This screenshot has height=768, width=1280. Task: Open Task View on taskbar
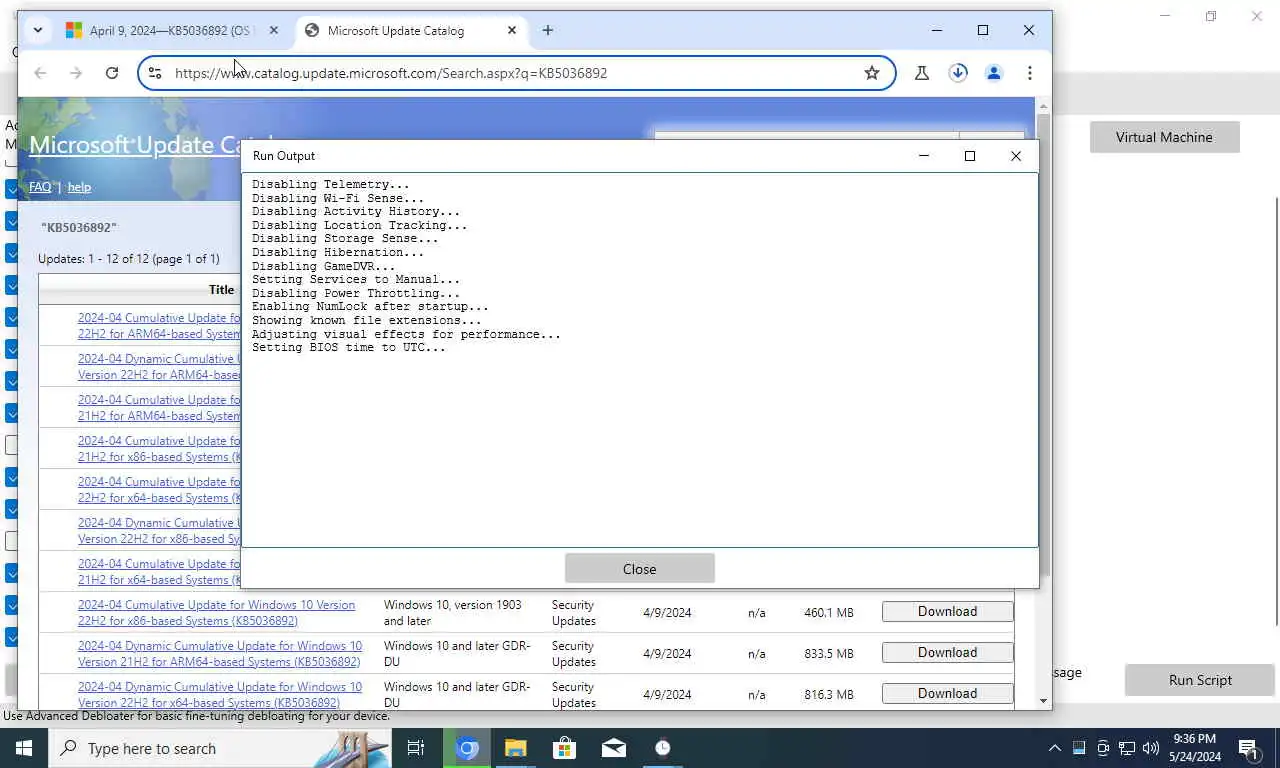416,748
